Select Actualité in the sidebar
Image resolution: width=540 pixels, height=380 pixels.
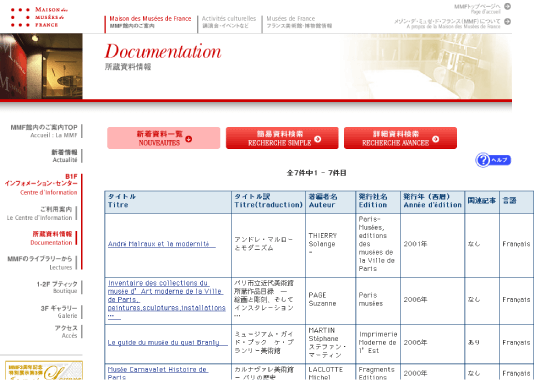(64, 156)
